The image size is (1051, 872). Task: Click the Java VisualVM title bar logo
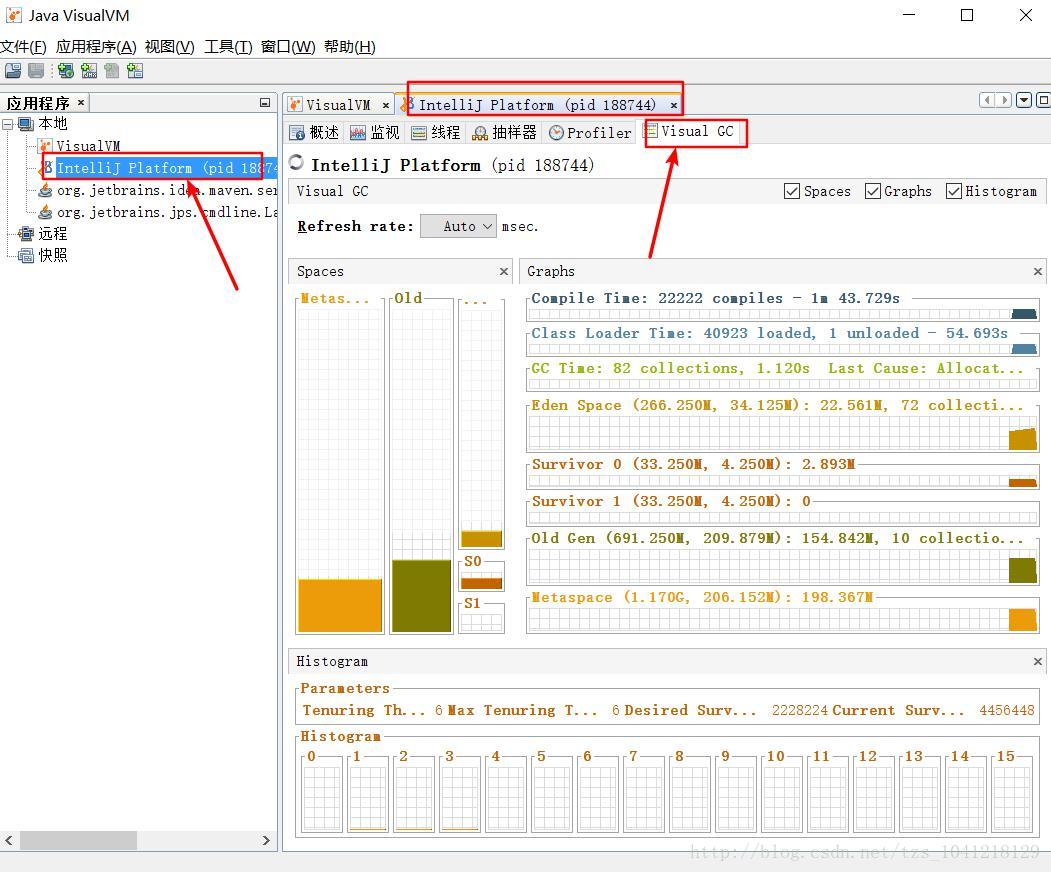click(x=13, y=15)
